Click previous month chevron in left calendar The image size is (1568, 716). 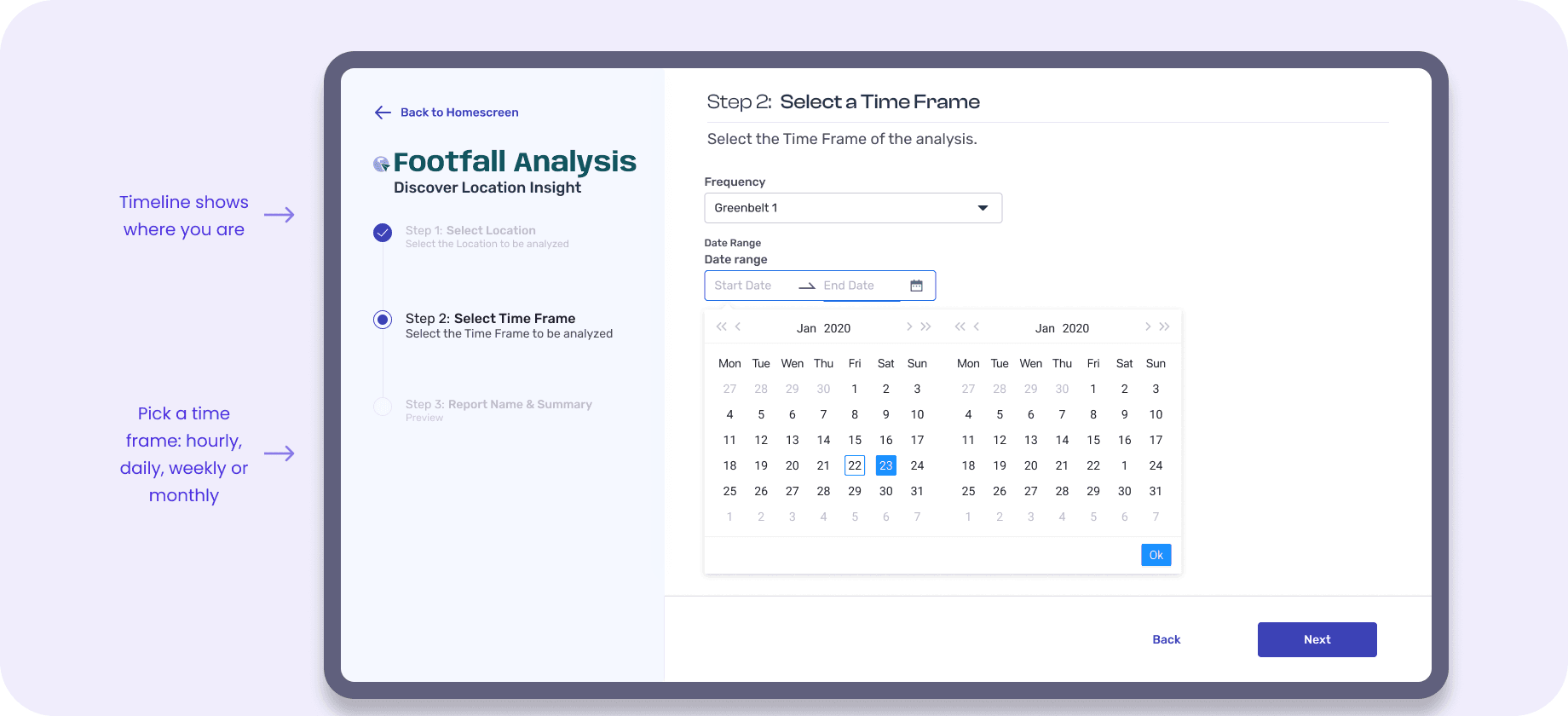click(738, 326)
